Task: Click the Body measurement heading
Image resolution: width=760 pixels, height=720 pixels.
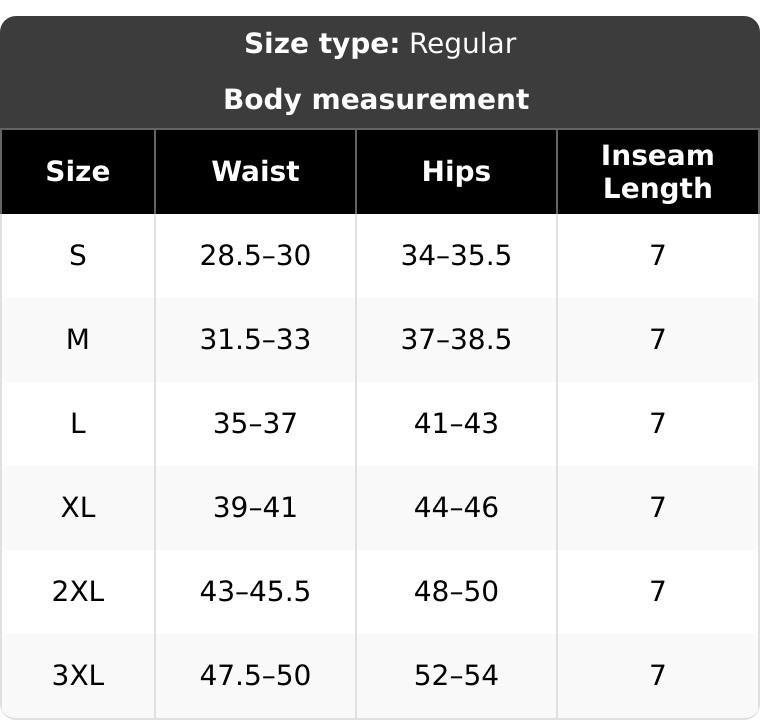Action: [x=377, y=100]
